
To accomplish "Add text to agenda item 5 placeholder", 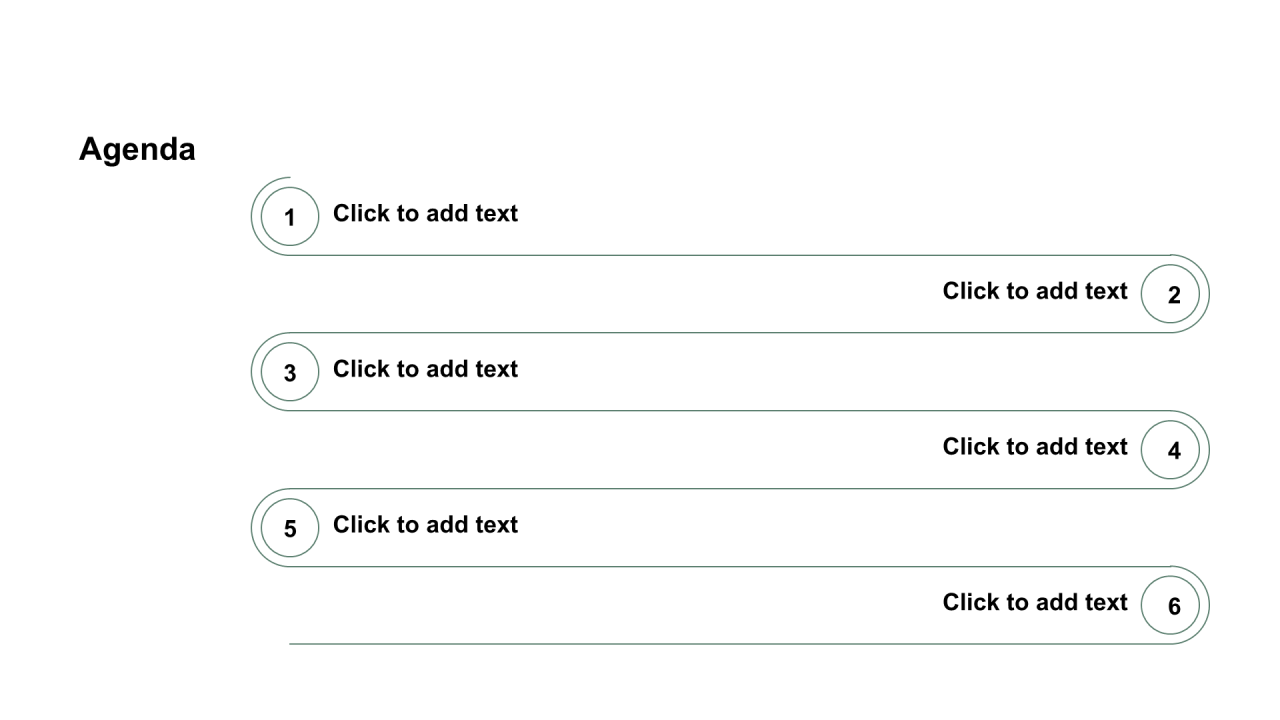I will click(425, 525).
